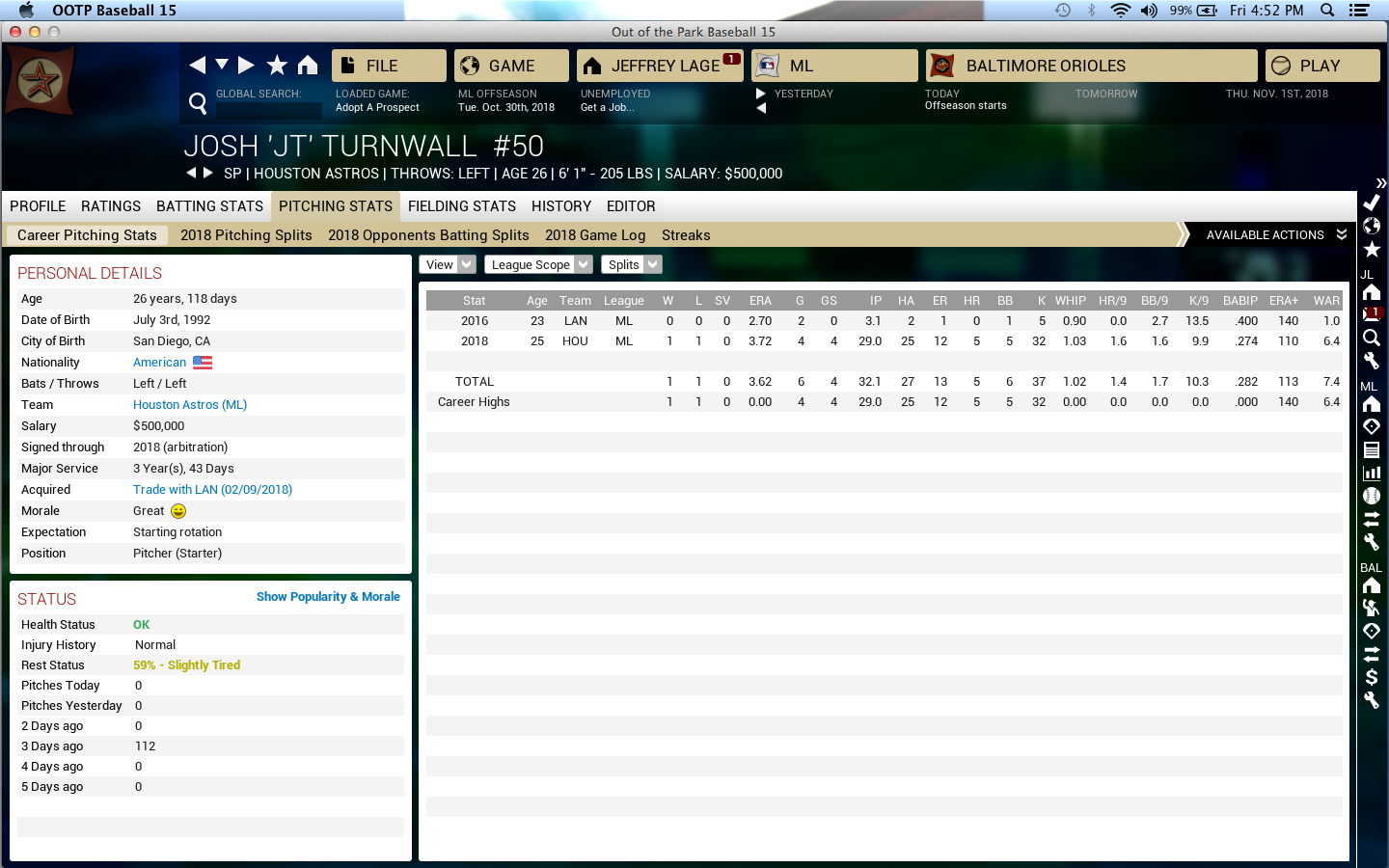The image size is (1389, 868).
Task: Click the American nationality link
Action: [x=159, y=363]
